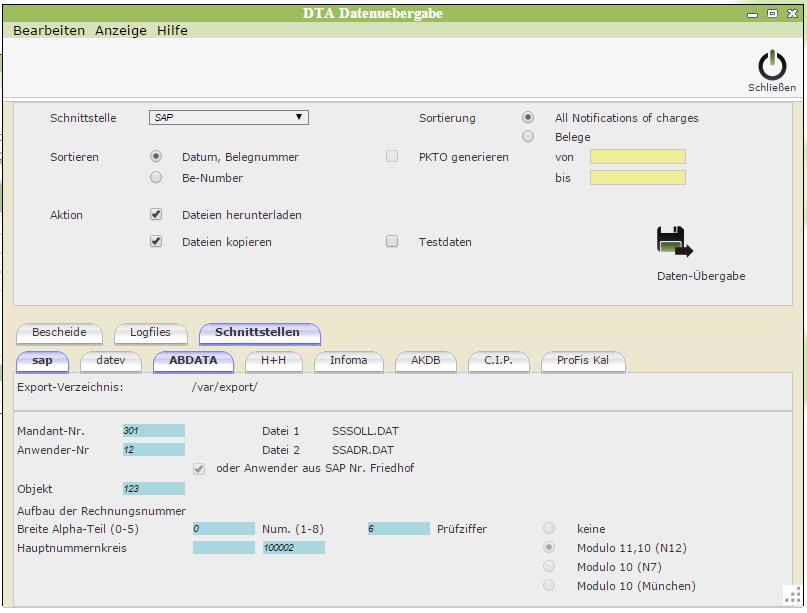Screen dimensions: 807x613
Task: Toggle the Testdaten checkbox
Action: (392, 242)
